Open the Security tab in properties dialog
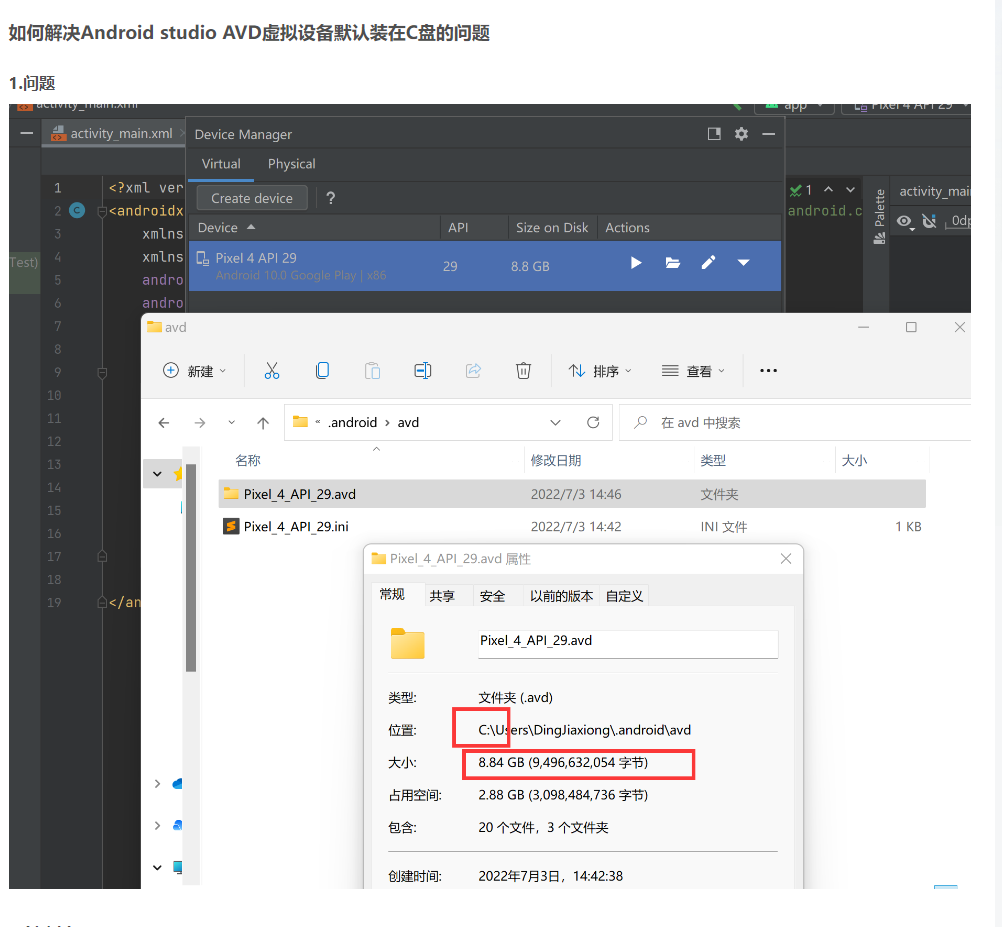 (x=492, y=596)
